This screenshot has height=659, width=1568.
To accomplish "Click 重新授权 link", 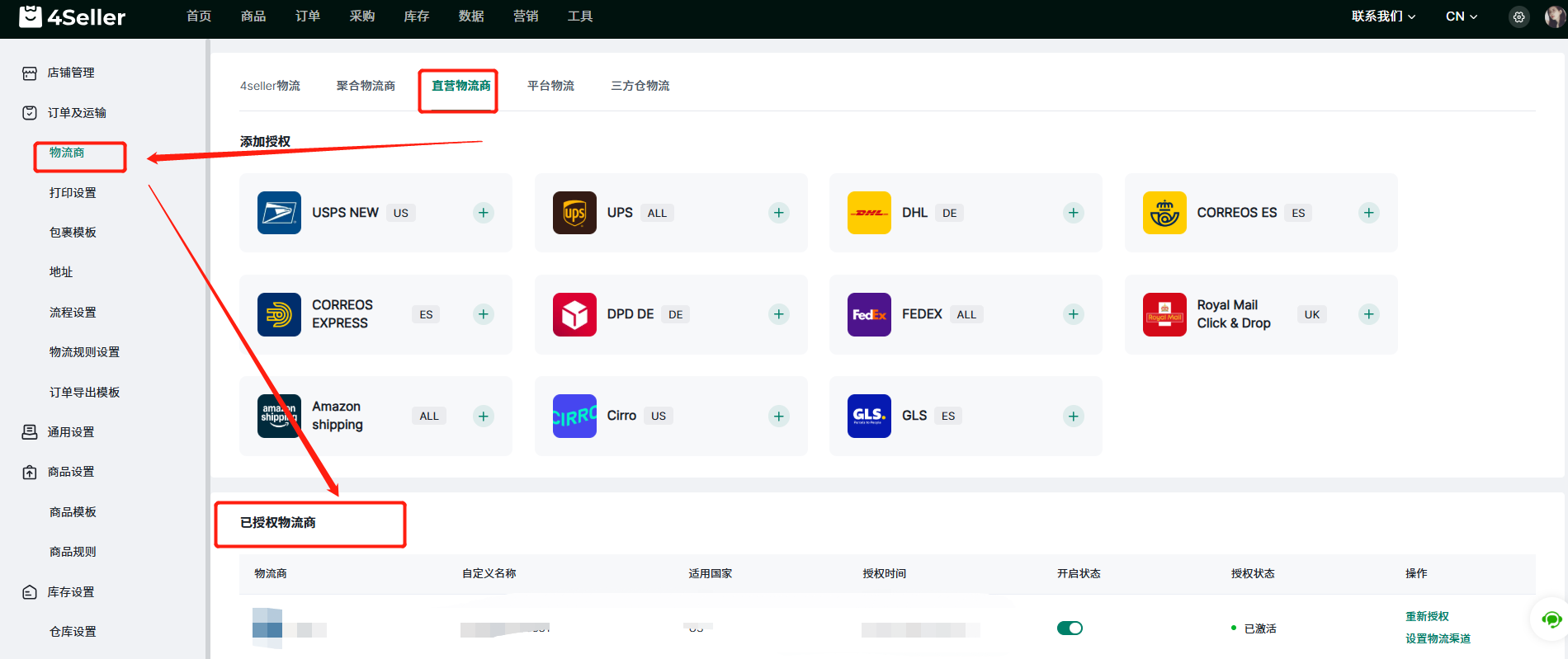I will click(x=1427, y=616).
